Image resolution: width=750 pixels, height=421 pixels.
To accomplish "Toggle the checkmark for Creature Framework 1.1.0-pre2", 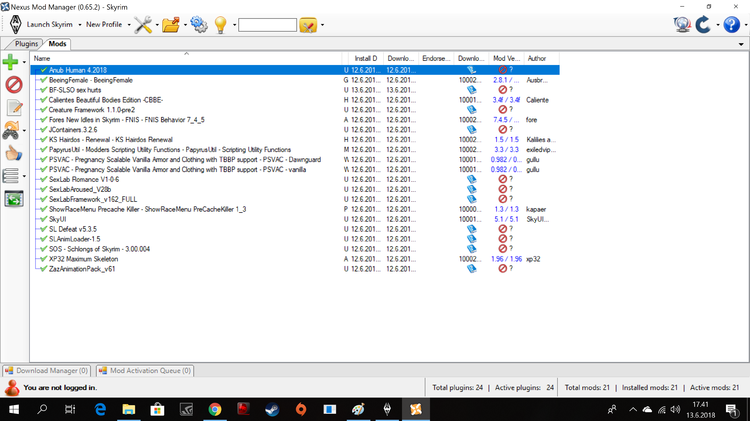I will coord(44,110).
